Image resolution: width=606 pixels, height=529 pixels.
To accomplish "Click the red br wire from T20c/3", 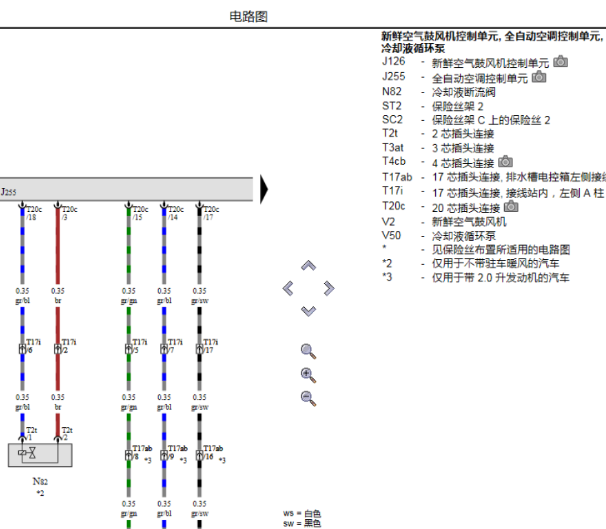I will coord(58,247).
